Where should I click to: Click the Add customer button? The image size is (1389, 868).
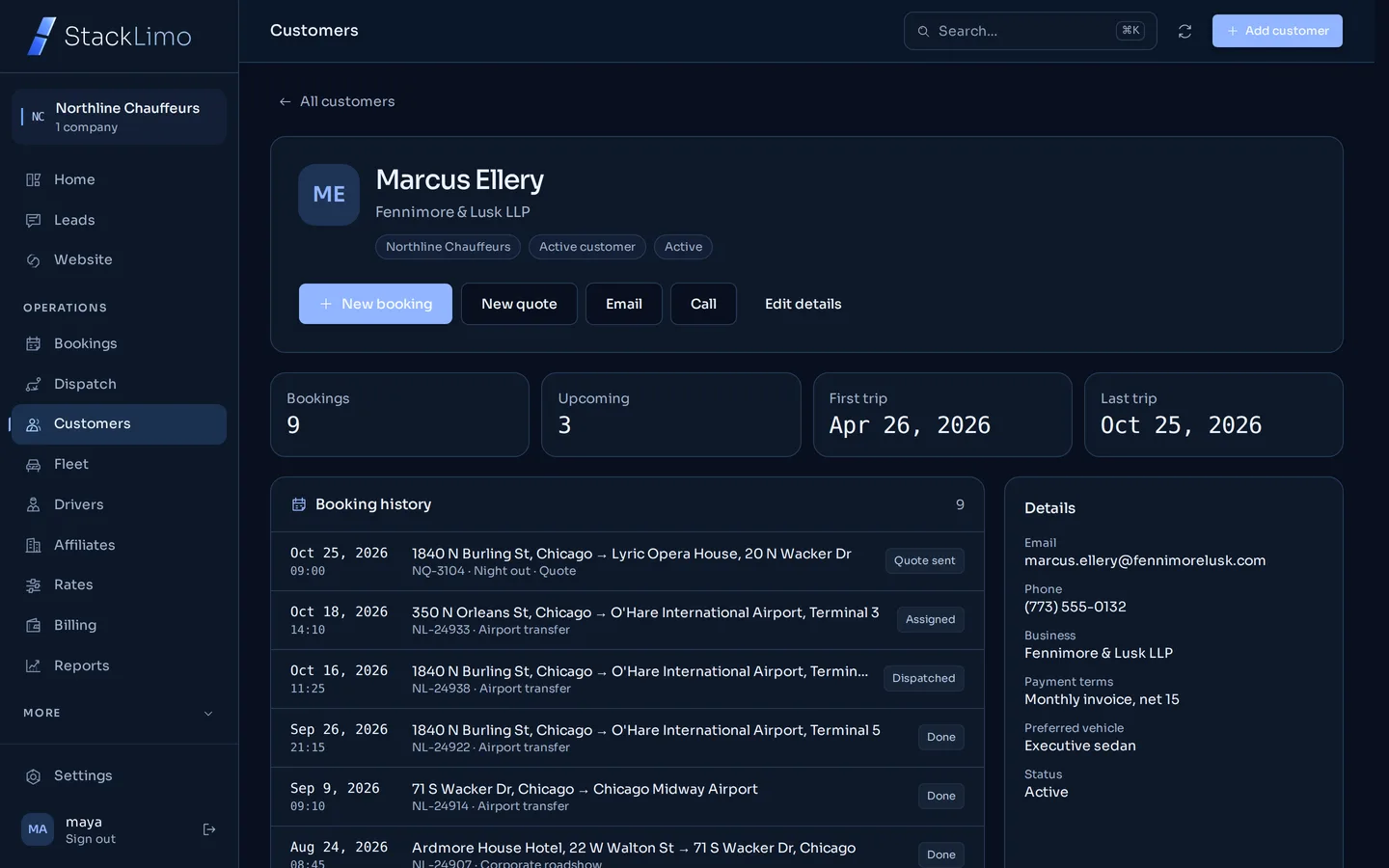[x=1277, y=31]
